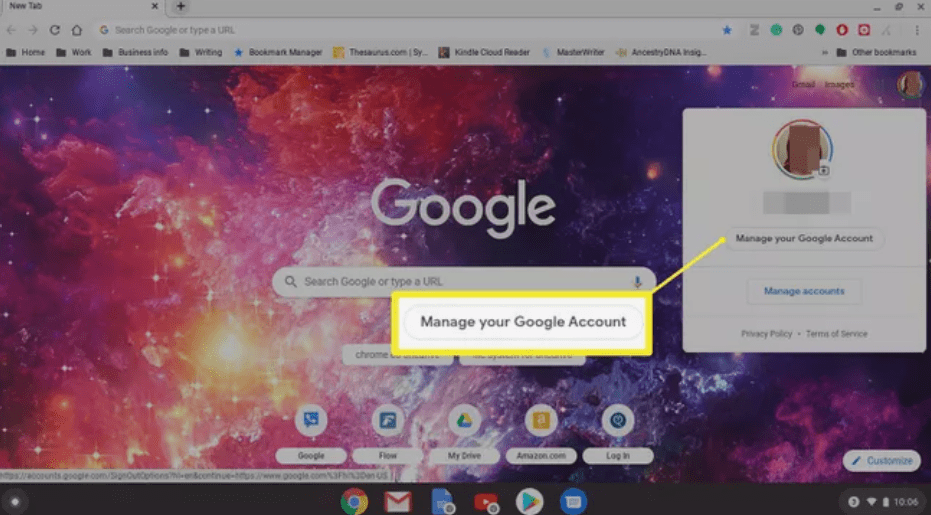Start voice search with the microphone icon
Screen dimensions: 931x515
[637, 282]
